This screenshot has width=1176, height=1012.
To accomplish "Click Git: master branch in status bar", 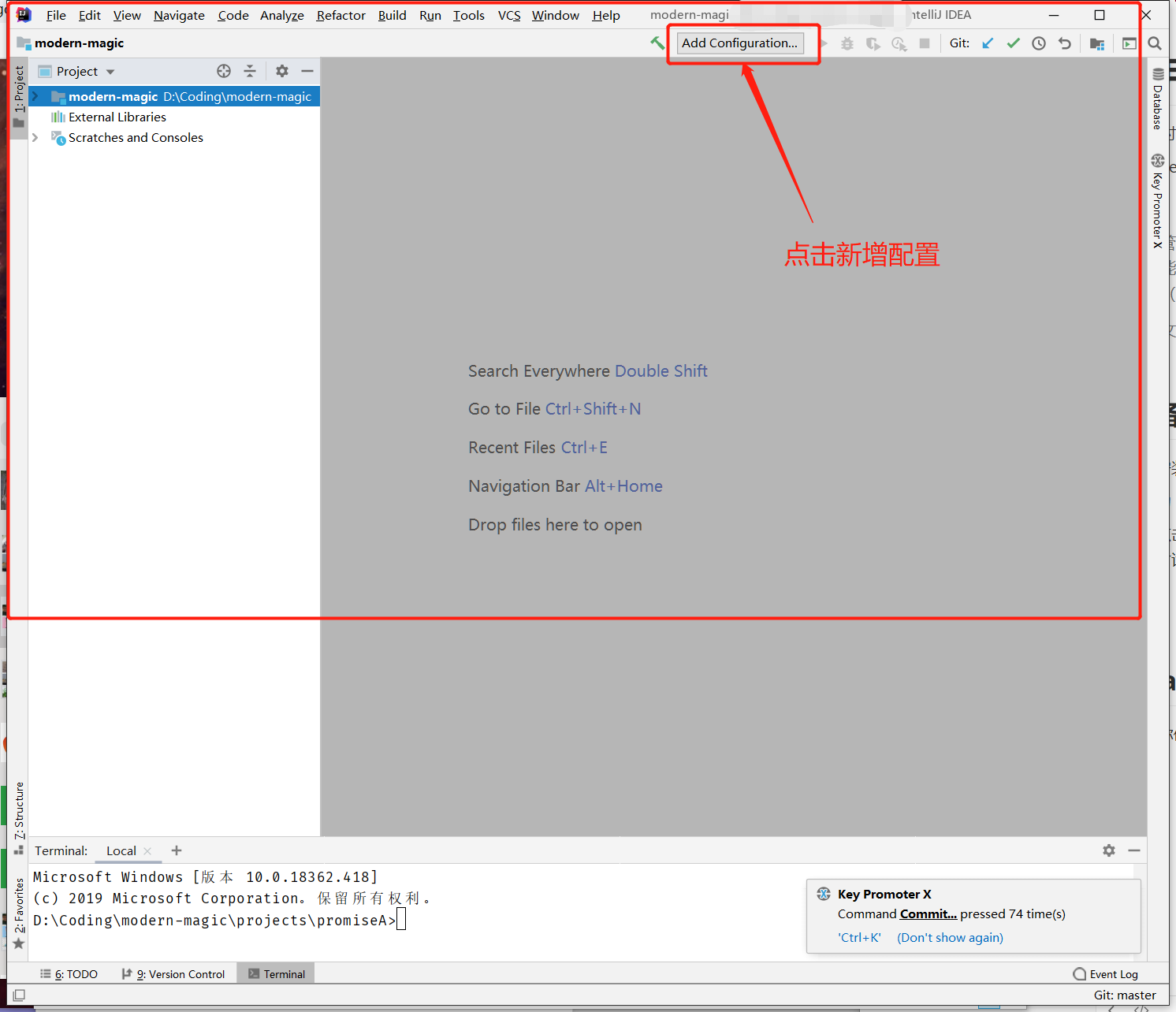I will 1125,995.
